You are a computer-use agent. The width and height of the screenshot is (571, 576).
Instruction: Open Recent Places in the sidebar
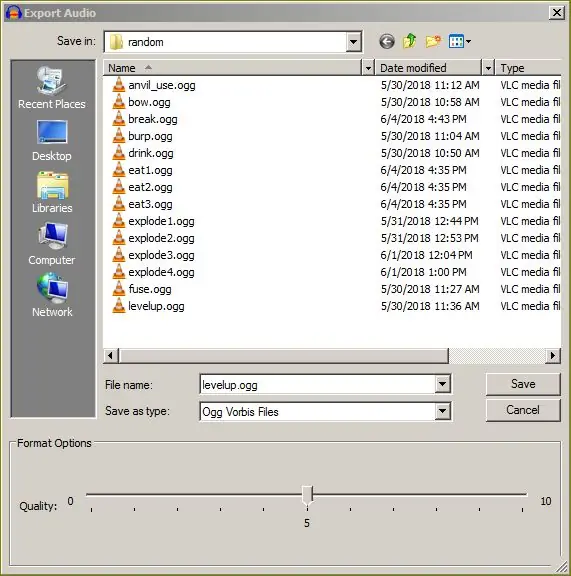point(52,88)
